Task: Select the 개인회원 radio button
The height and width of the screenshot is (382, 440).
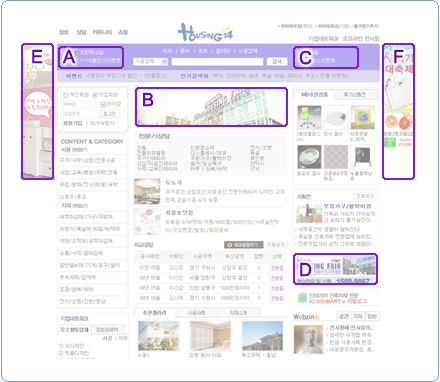Action: point(66,95)
